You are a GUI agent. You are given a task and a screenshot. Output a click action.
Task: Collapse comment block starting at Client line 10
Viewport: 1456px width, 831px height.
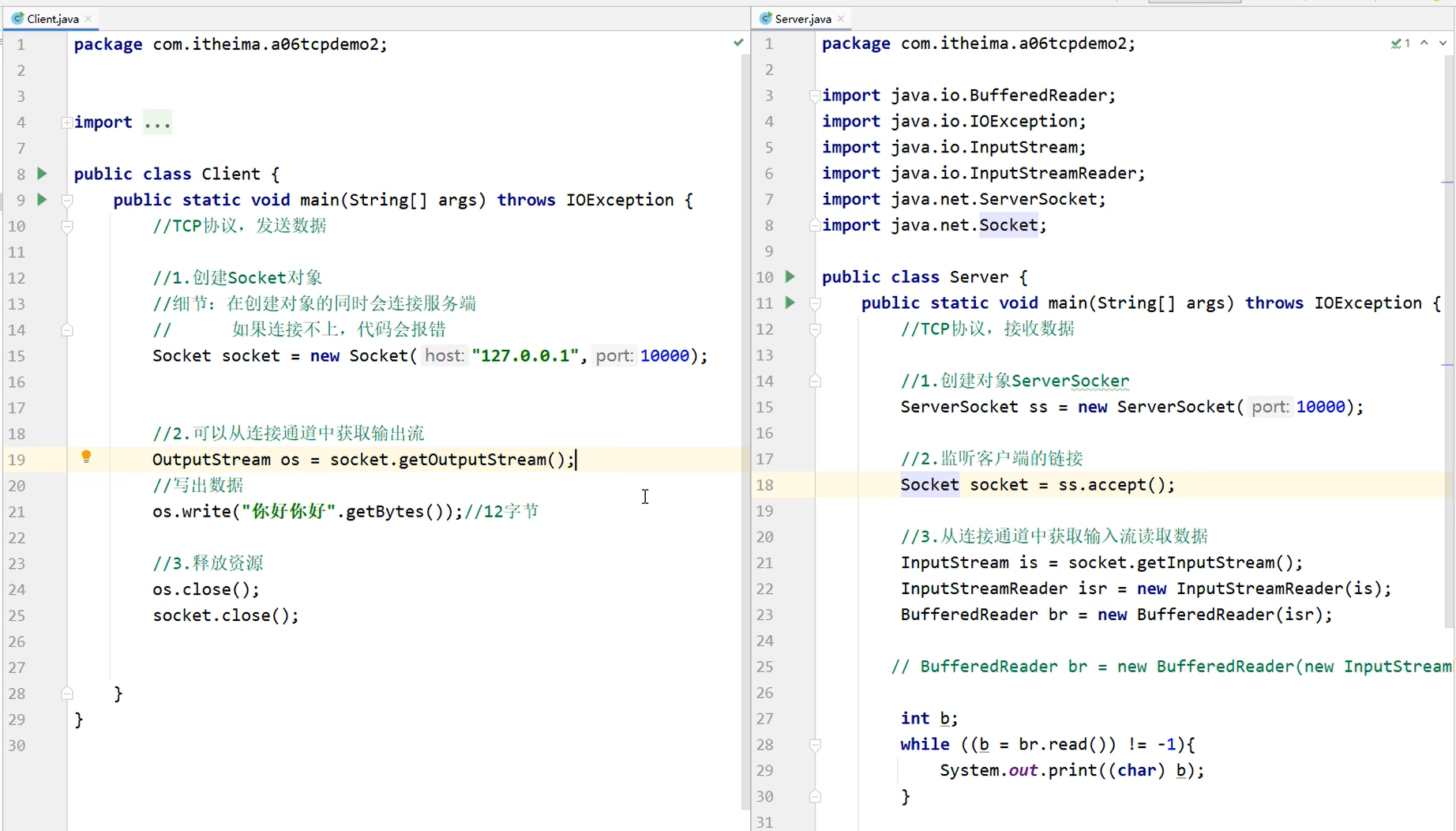(67, 227)
